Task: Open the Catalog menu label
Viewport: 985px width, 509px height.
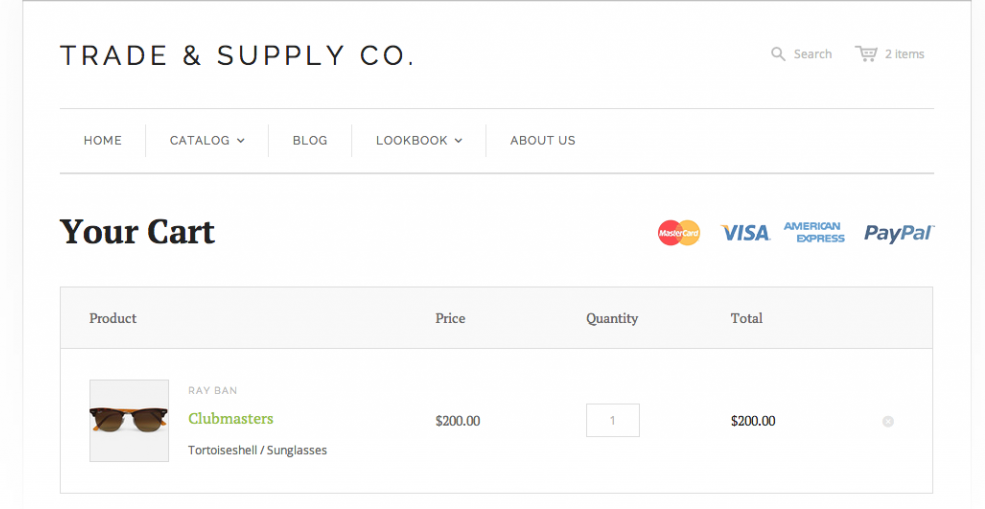Action: click(200, 141)
